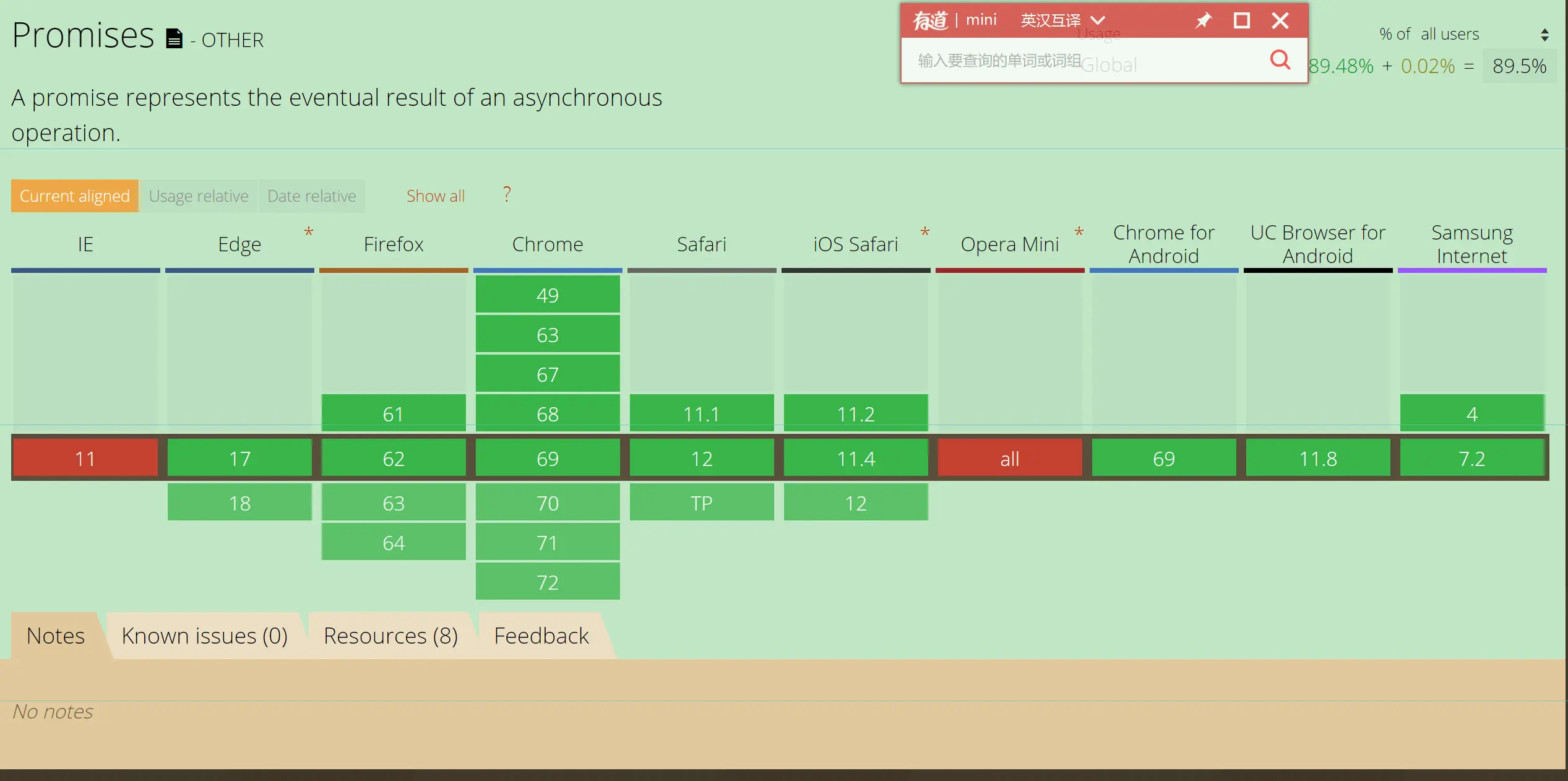
Task: Click the document spec icon beside Promises
Action: pyautogui.click(x=174, y=38)
